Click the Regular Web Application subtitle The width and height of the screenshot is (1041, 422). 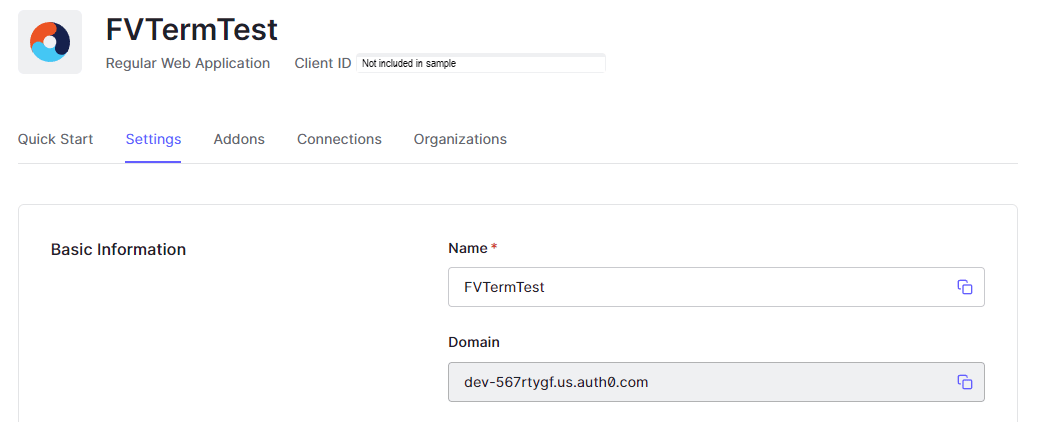click(188, 63)
